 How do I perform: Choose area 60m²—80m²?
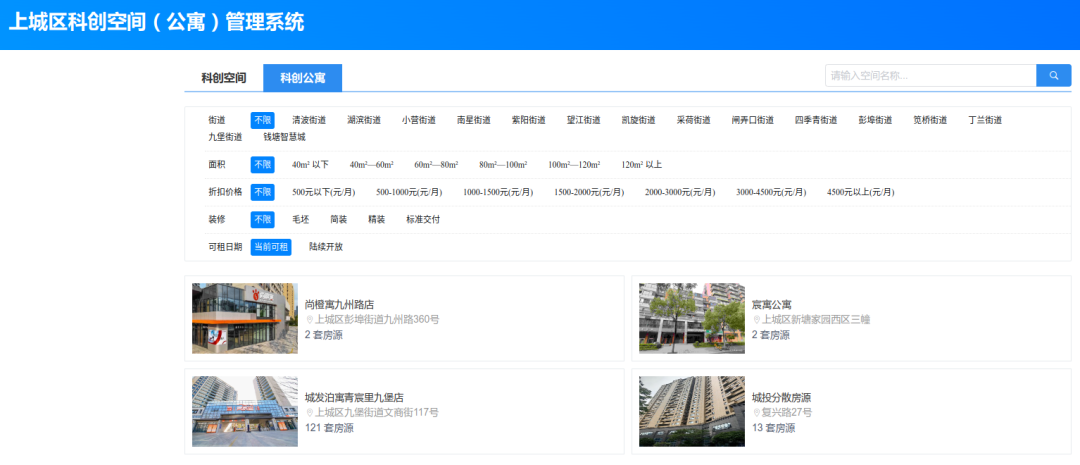[436, 165]
